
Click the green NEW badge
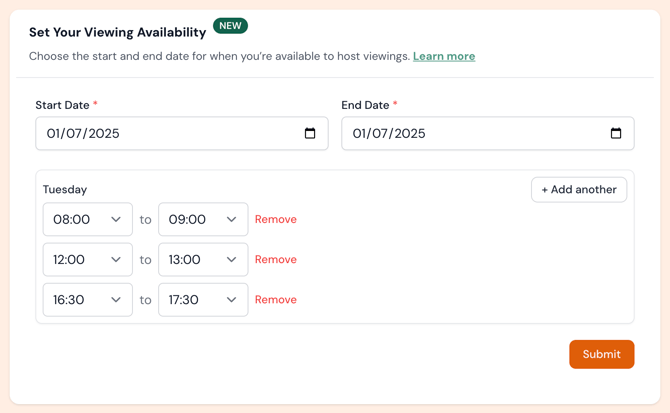(230, 26)
